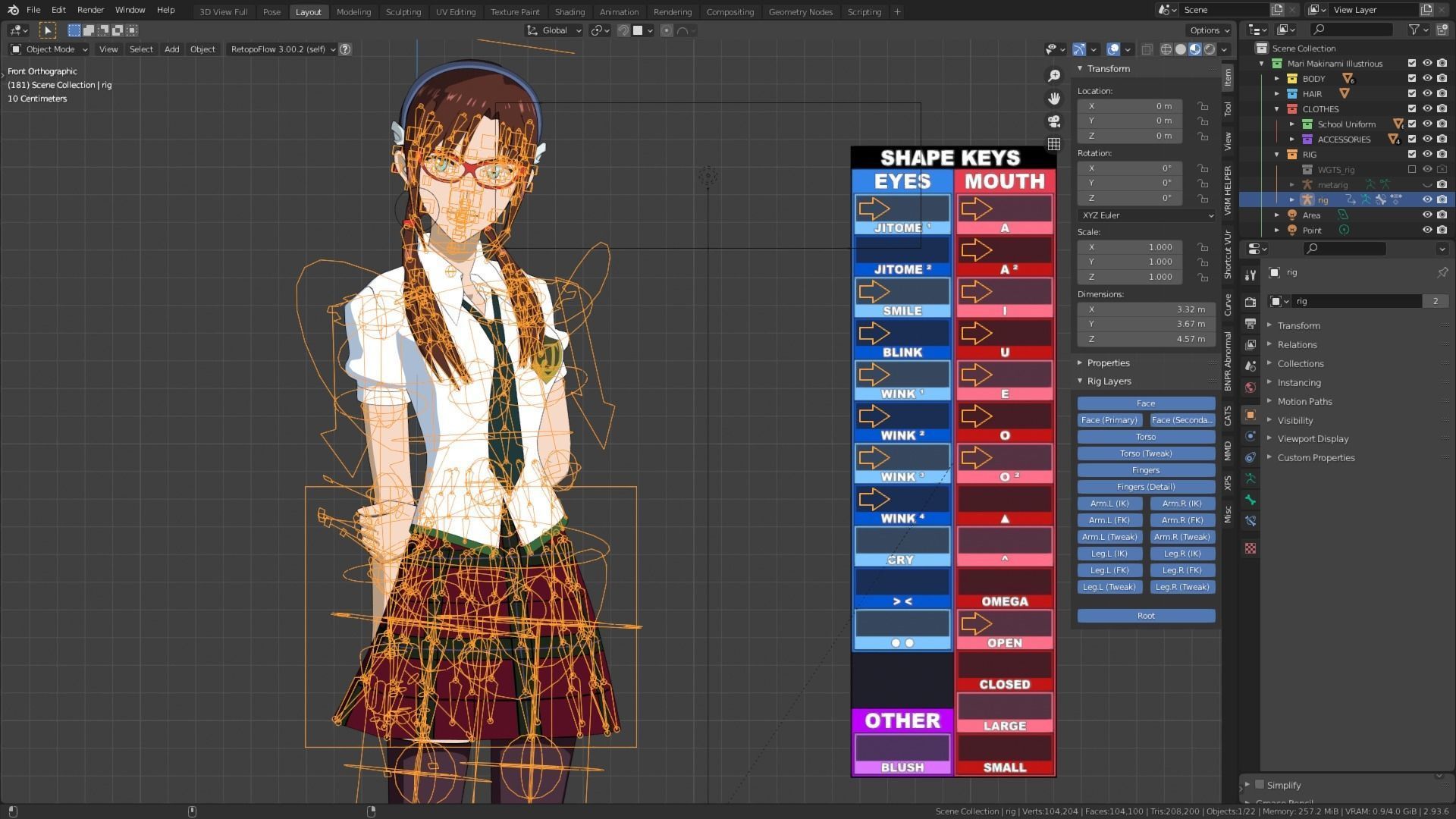
Task: Open Object Mode dropdown
Action: click(49, 49)
